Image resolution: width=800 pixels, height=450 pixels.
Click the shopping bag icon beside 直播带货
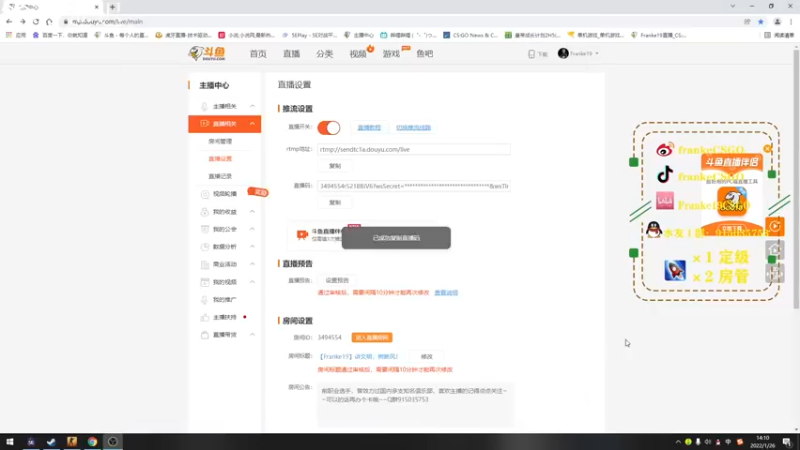(205, 335)
